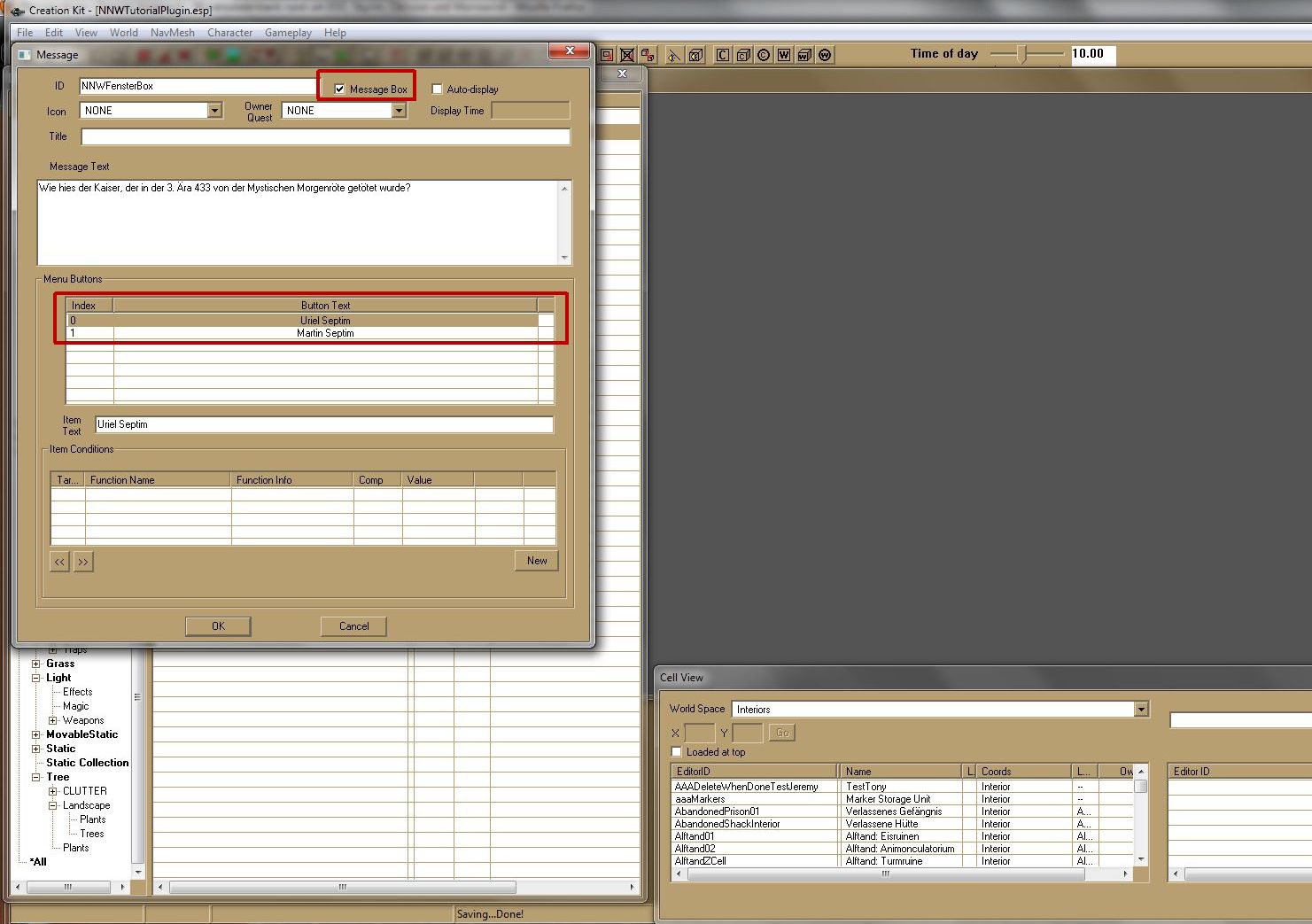Click the cube 'W' toolbar icon
Image resolution: width=1312 pixels, height=924 pixels.
(804, 55)
